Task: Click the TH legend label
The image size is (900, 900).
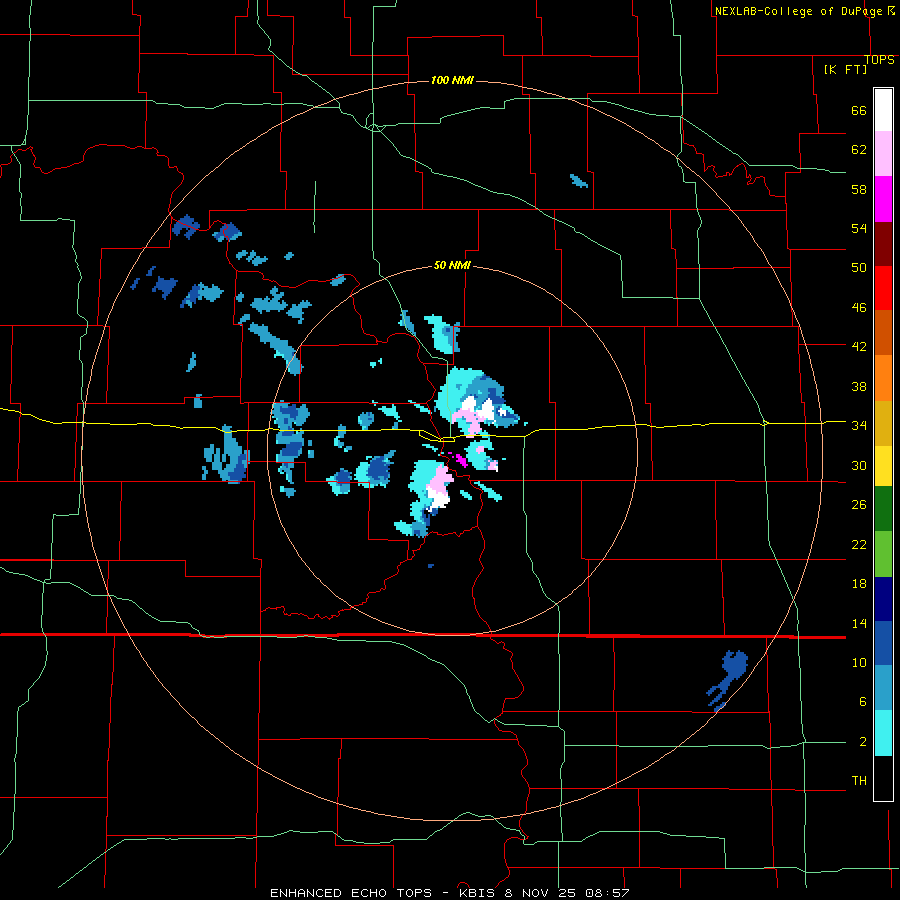Action: [859, 780]
